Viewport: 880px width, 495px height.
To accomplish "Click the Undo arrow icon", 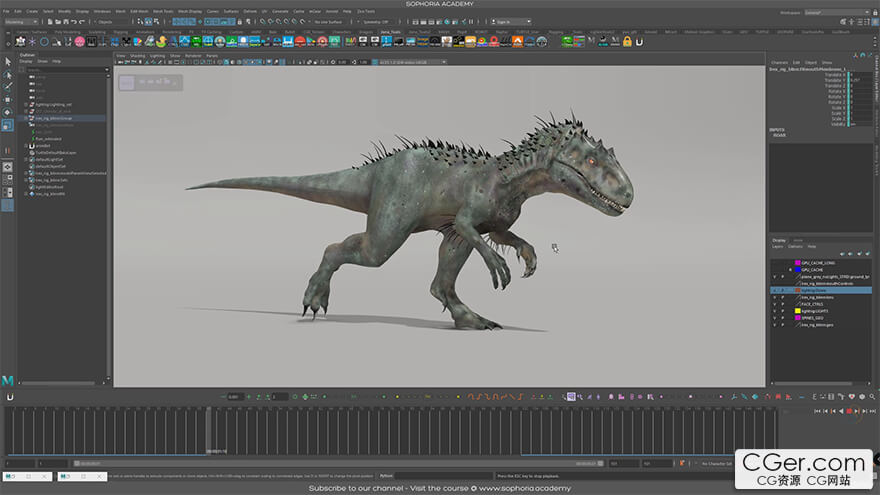I will point(74,22).
